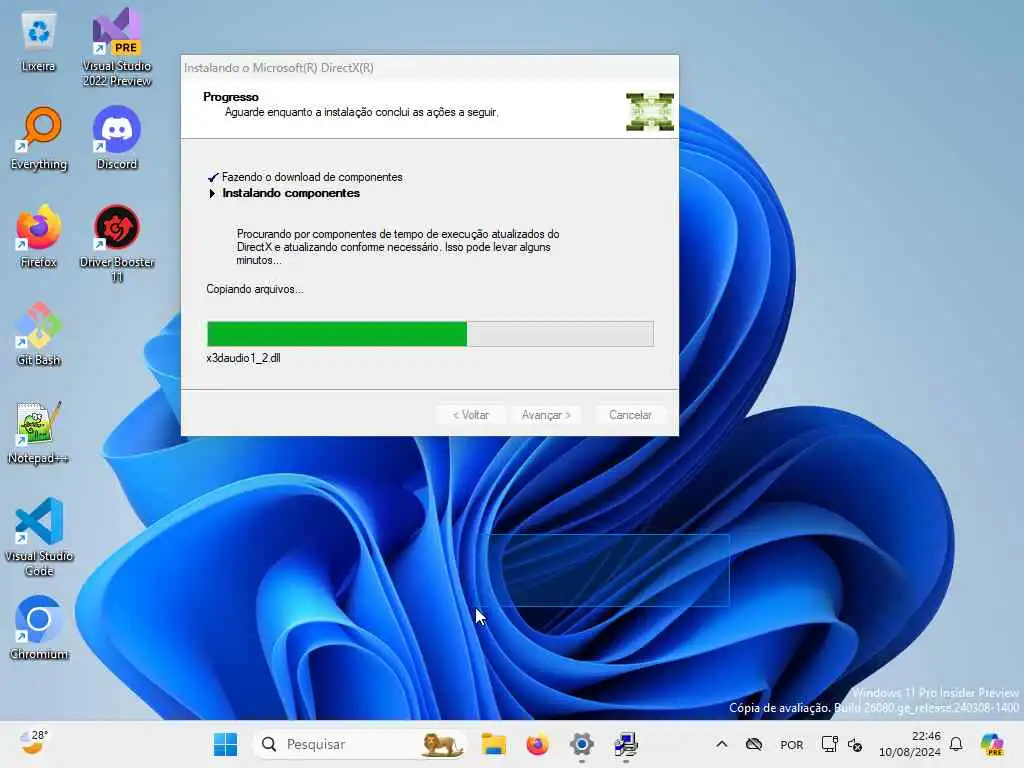Click the 'Copiando arquivos...' status text

coord(255,289)
